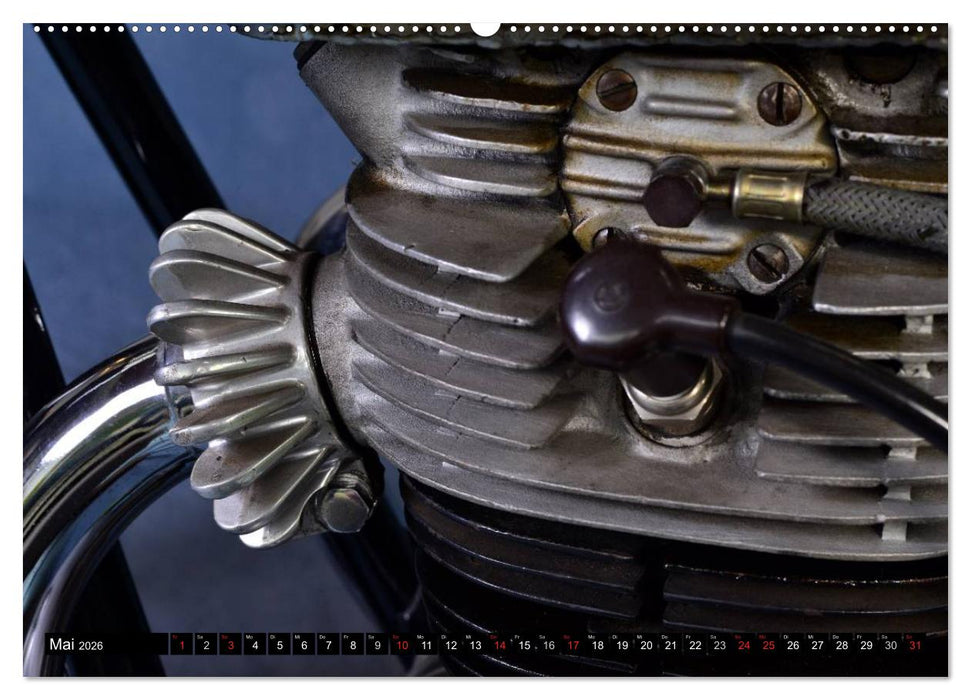Pick day 5 on the calendar row
The image size is (971, 700).
279,645
